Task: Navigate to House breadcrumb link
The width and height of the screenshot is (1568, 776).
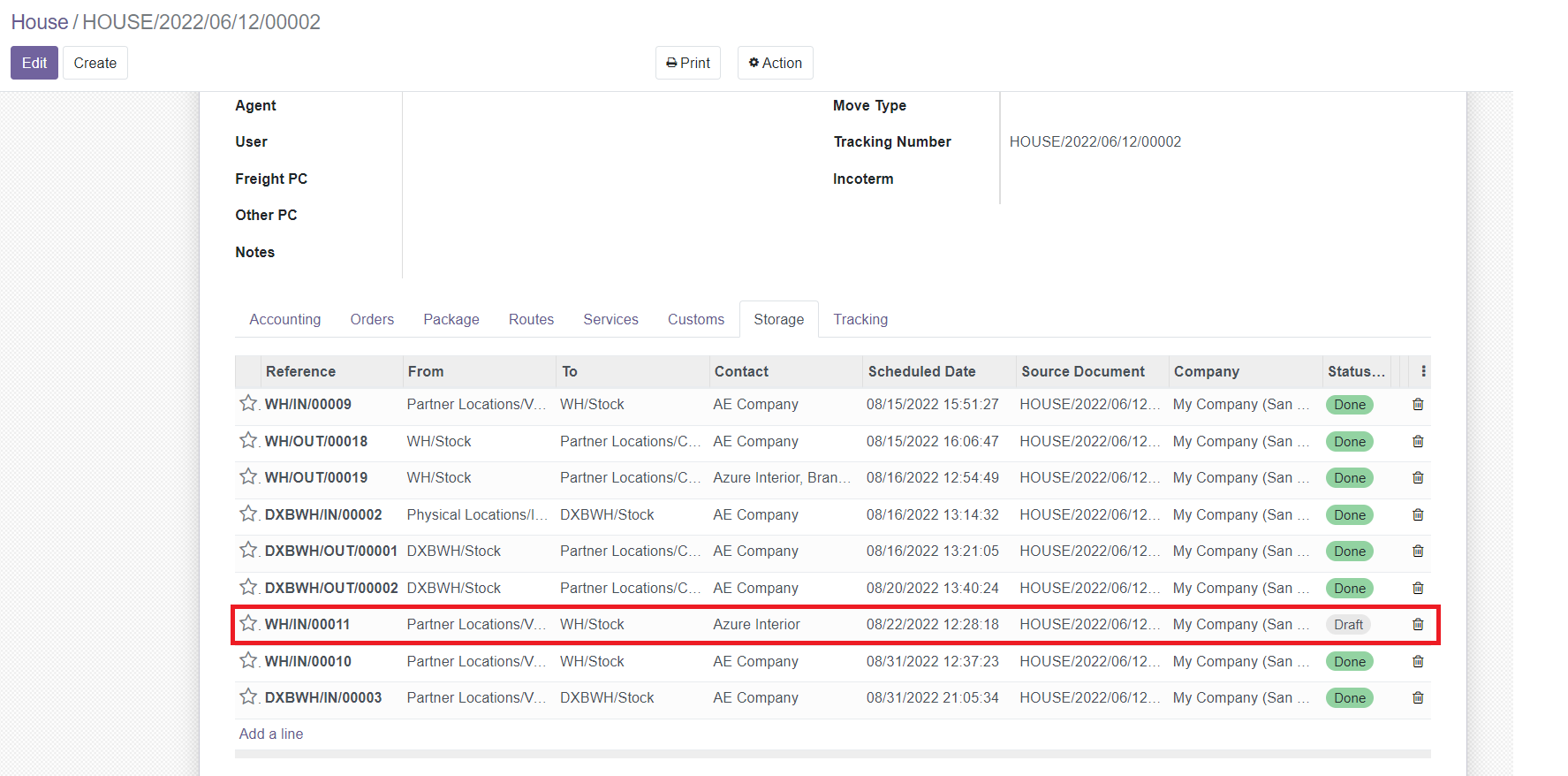Action: [40, 22]
